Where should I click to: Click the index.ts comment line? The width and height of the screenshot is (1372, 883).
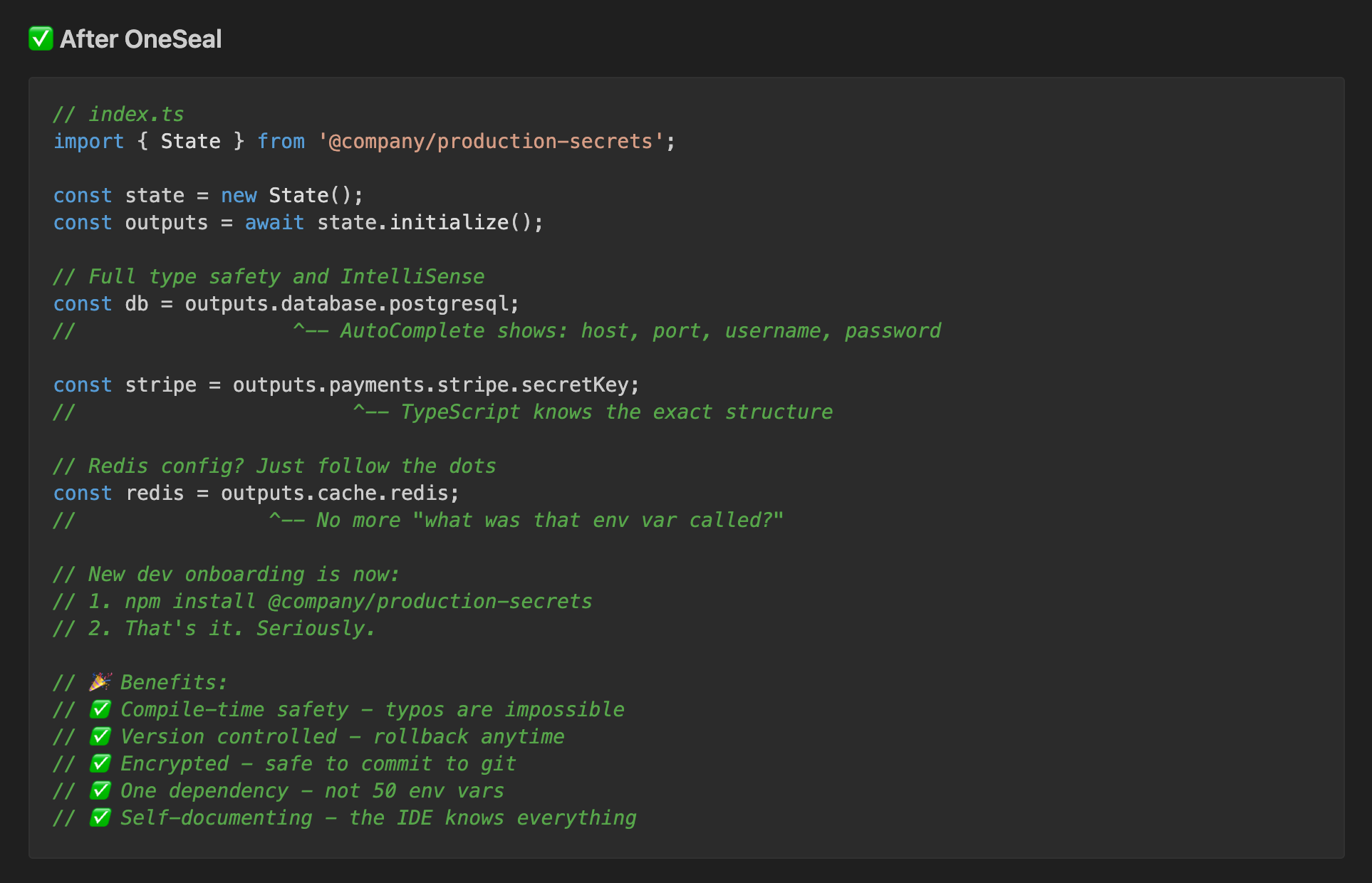pos(119,114)
